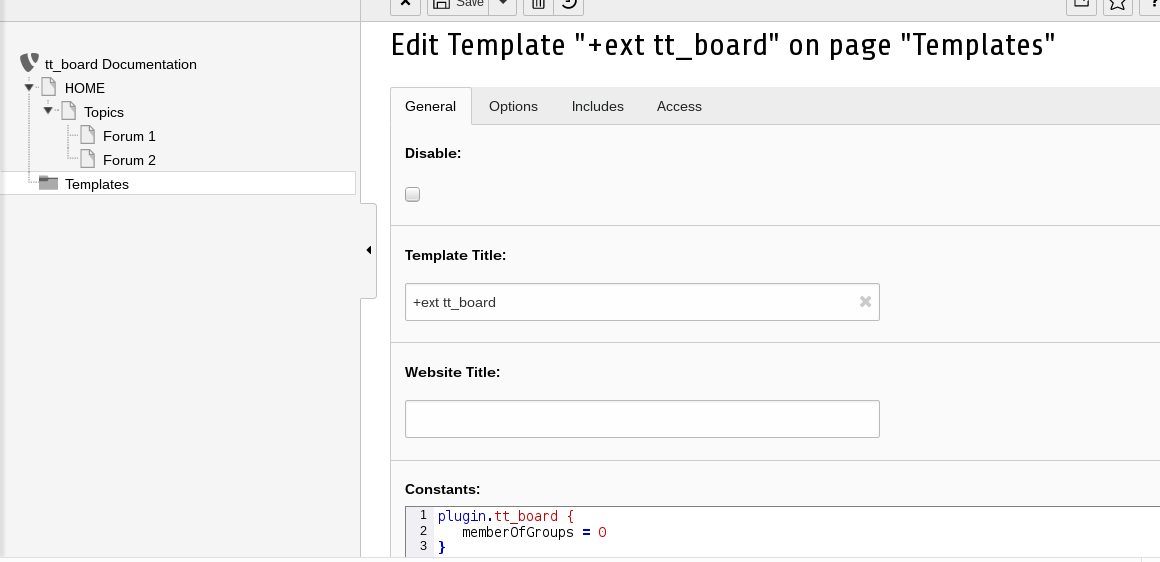Collapse the navigation pane with arrow handle
This screenshot has height=562, width=1160.
[368, 250]
